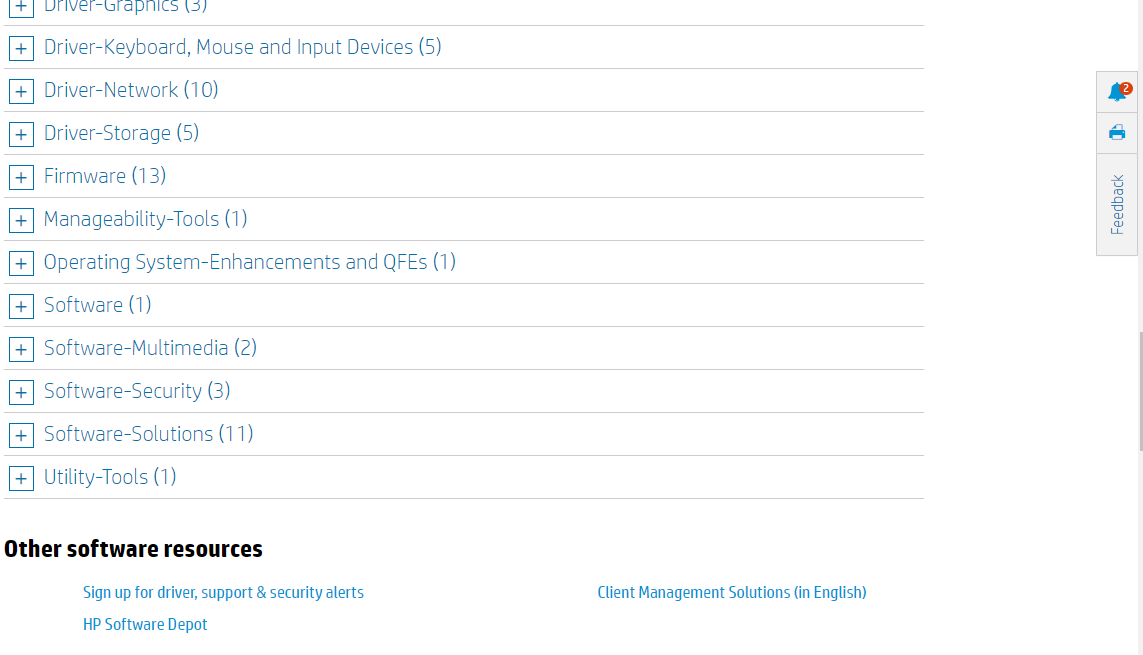Open Operating System-Enhancements and QFEs category
Viewport: 1143px width, 655px height.
(x=249, y=262)
